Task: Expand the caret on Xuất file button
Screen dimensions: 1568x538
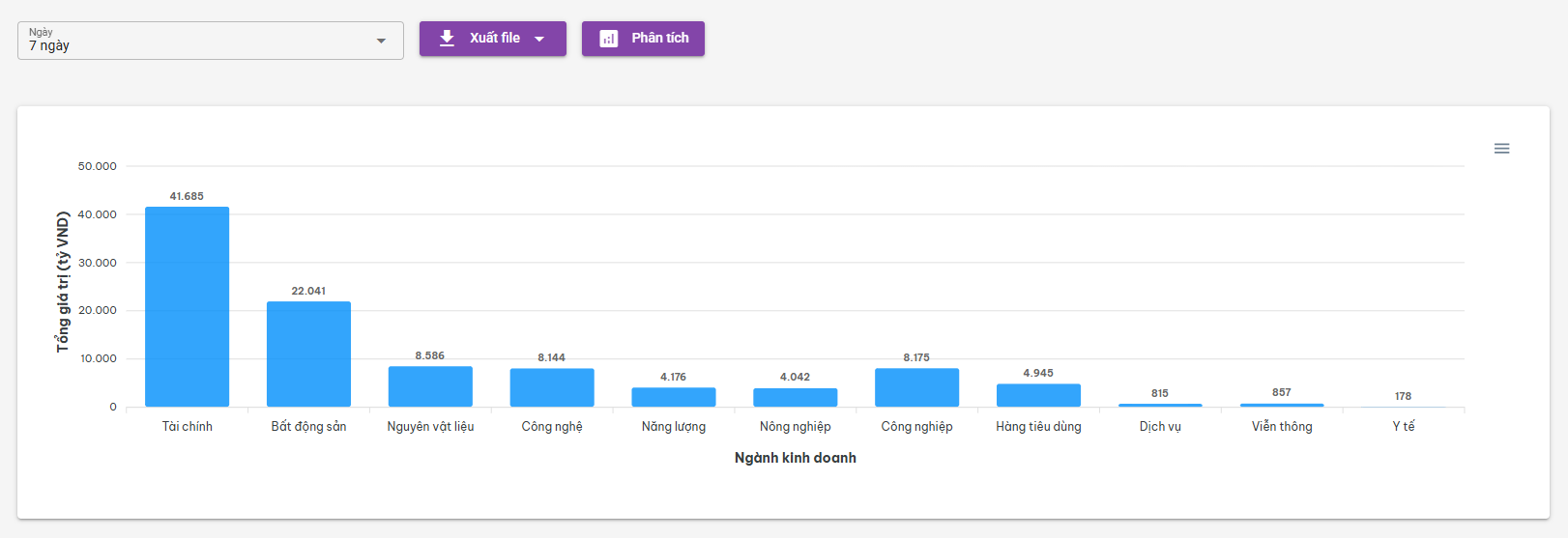Action: (x=539, y=39)
